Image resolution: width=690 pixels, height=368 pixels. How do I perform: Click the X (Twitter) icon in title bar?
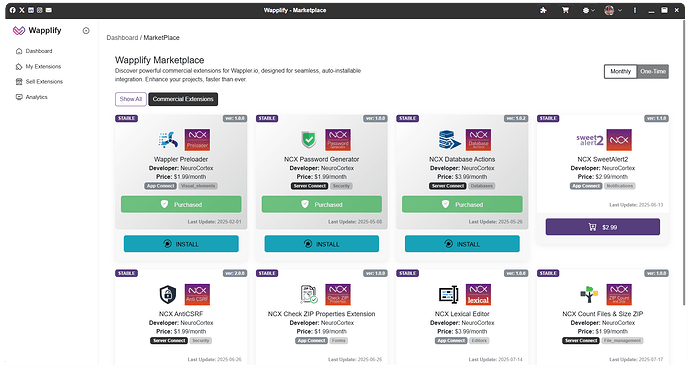(x=22, y=10)
